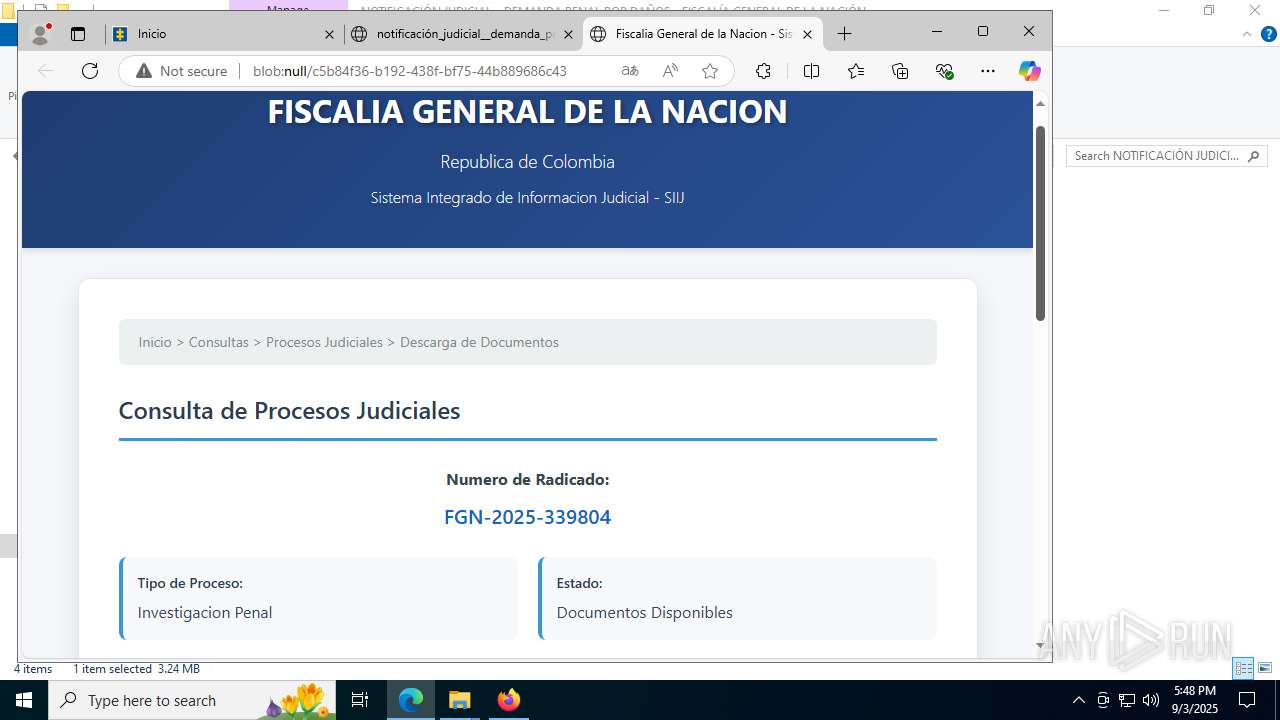Viewport: 1280px width, 720px height.
Task: Show hidden system tray icons
Action: [1078, 700]
